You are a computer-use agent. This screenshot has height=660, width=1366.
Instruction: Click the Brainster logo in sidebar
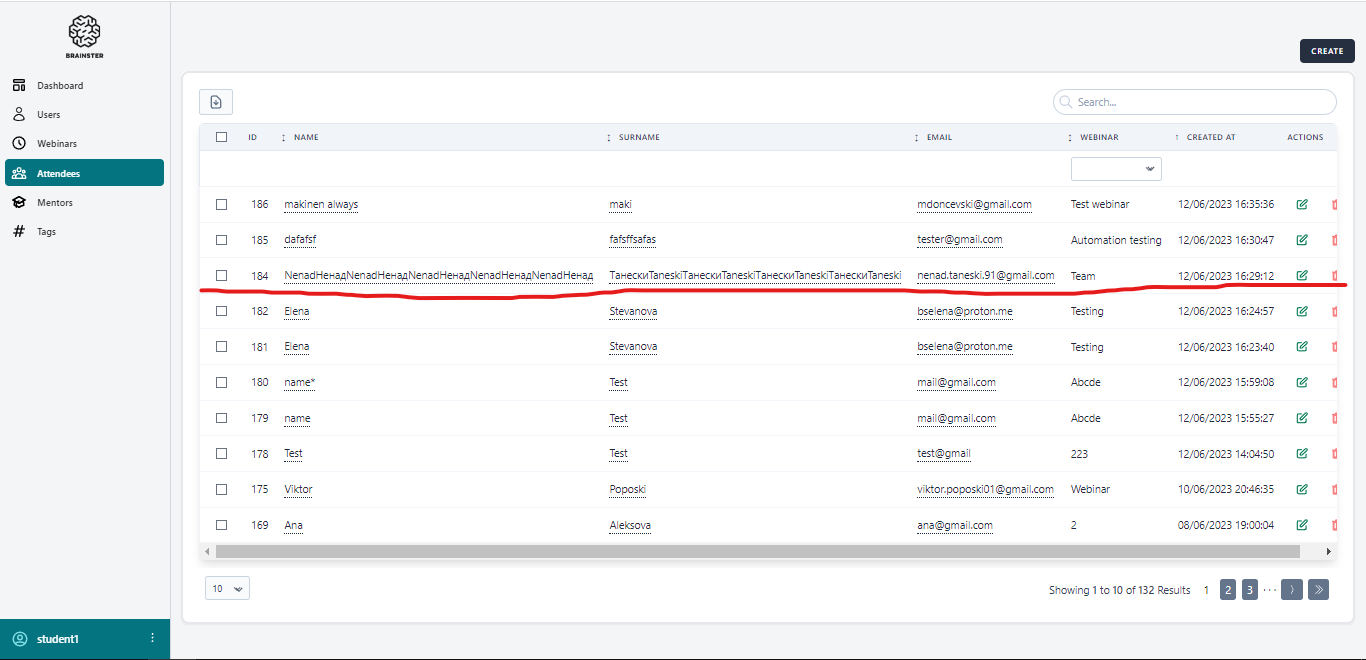point(85,35)
